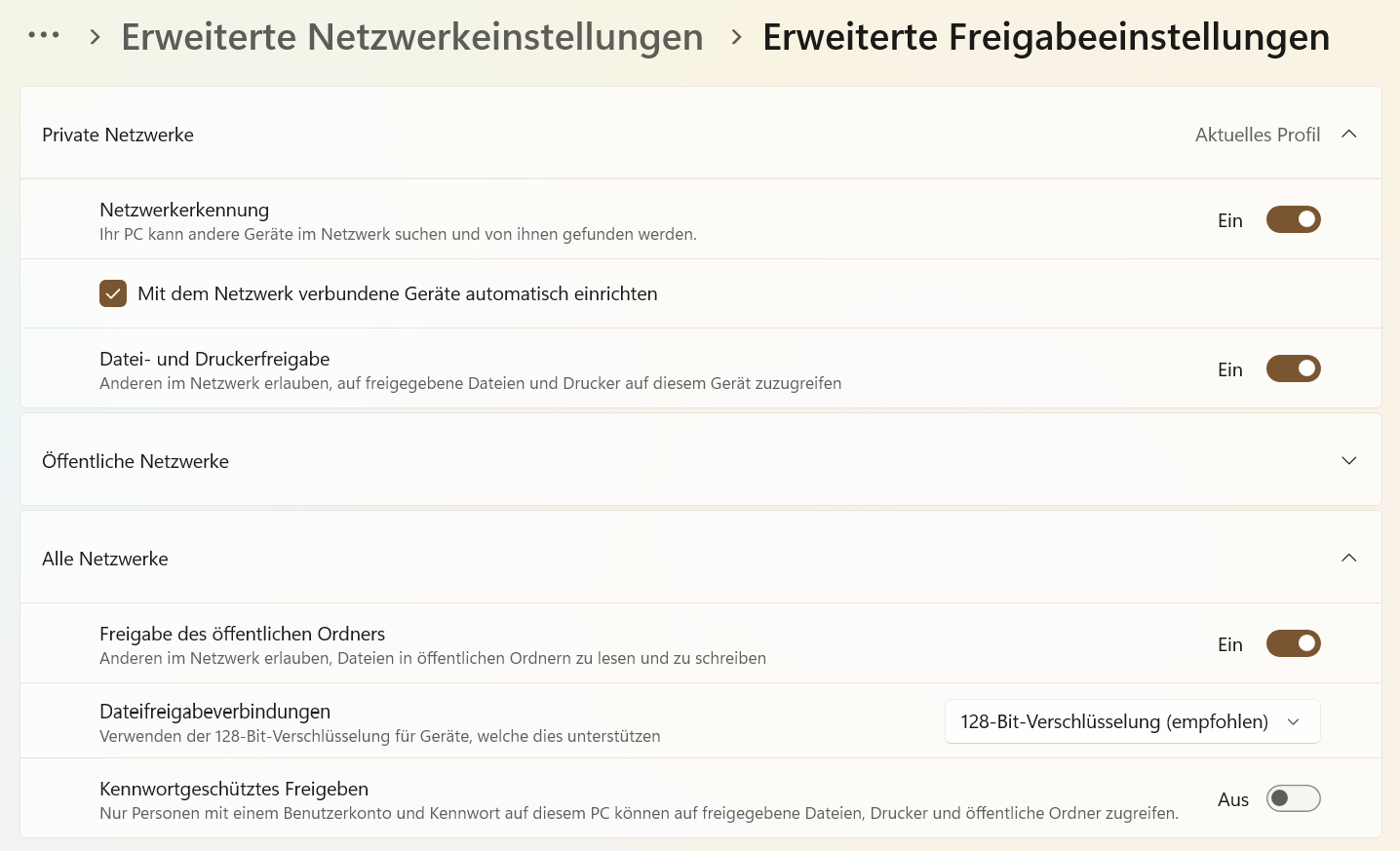
Task: Click the second breadcrumb separator chevron
Action: point(736,37)
